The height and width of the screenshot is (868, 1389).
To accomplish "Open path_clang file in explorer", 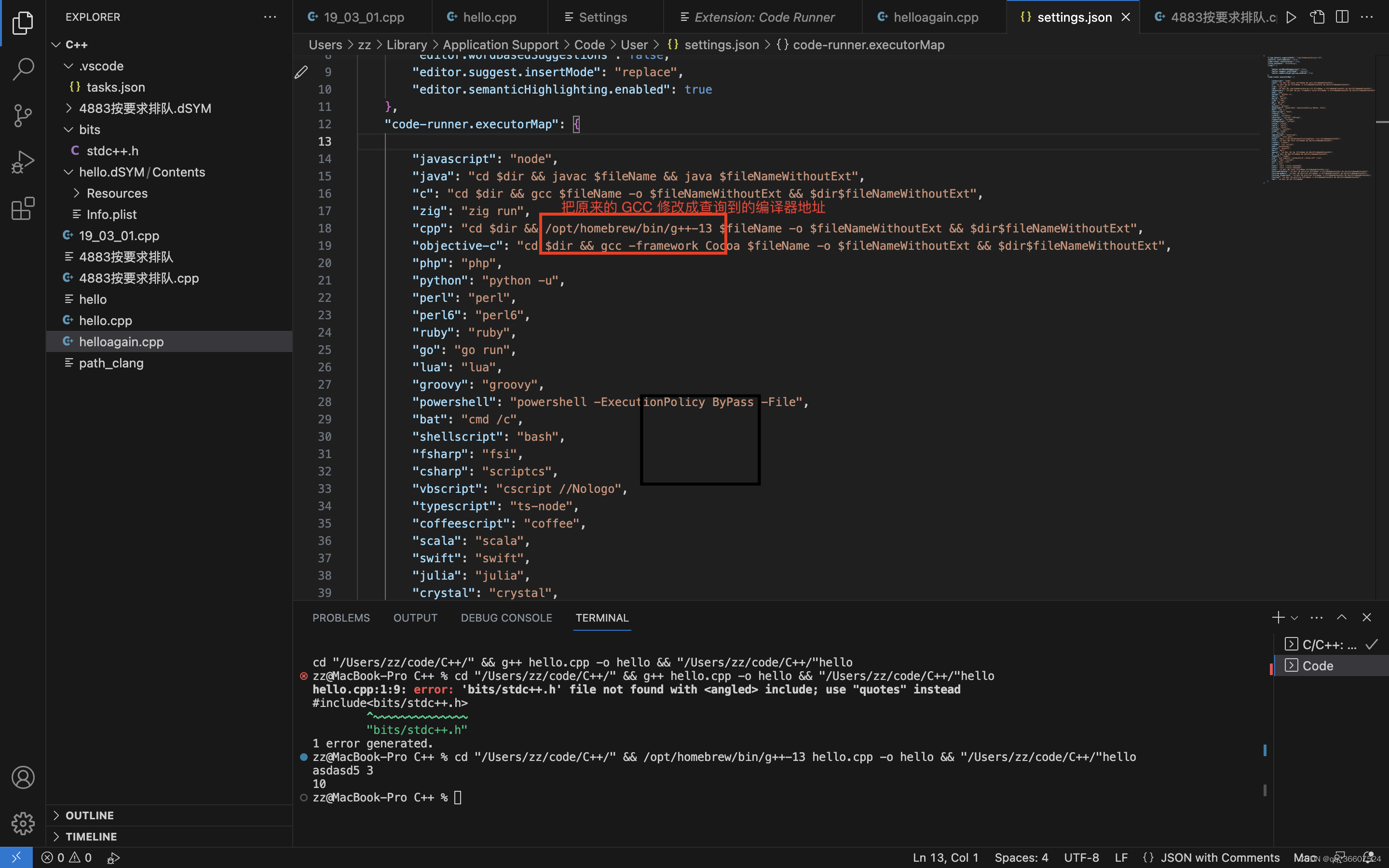I will coord(169,364).
